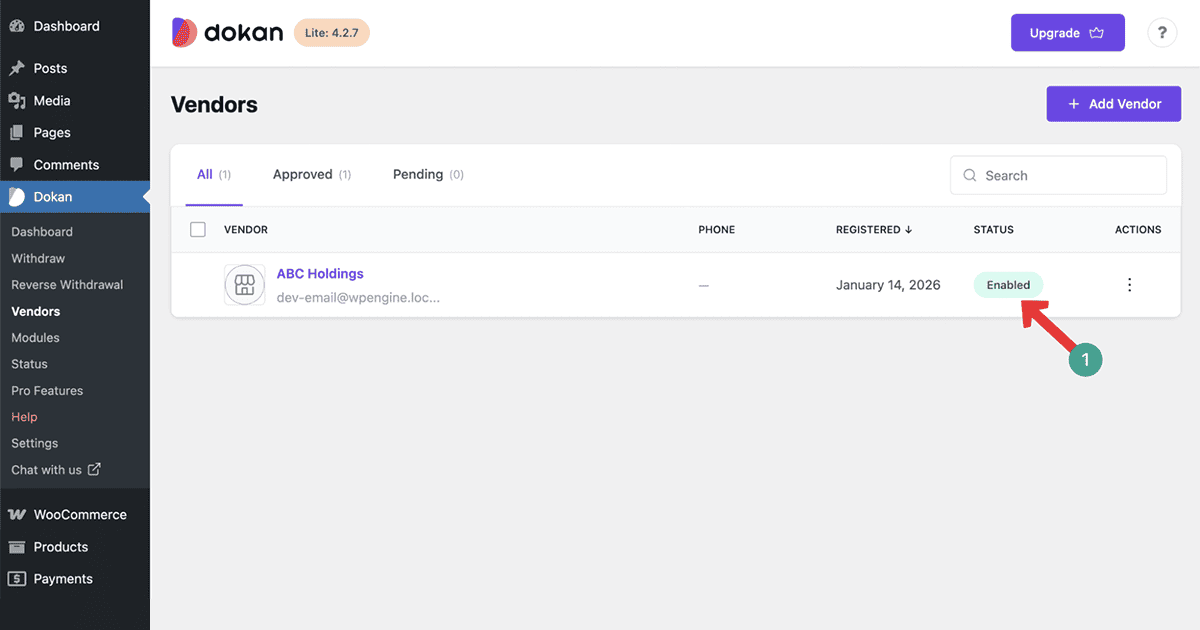This screenshot has width=1200, height=630.
Task: Click the Add Vendor button
Action: [x=1113, y=103]
